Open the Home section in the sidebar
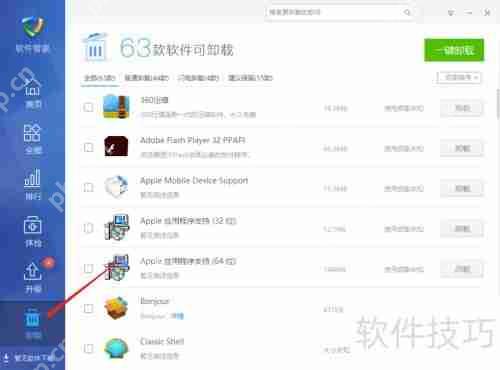Viewport: 500px width, 370px height. [33, 93]
